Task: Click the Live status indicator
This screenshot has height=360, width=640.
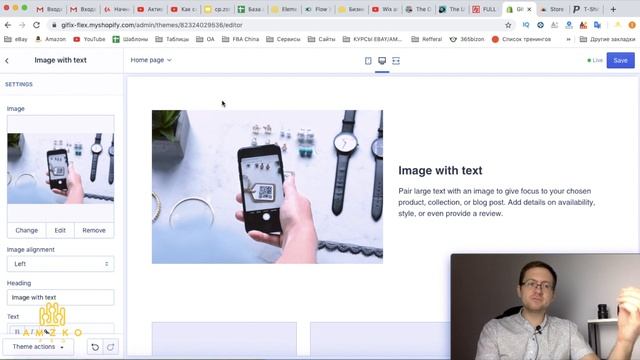Action: pos(595,60)
